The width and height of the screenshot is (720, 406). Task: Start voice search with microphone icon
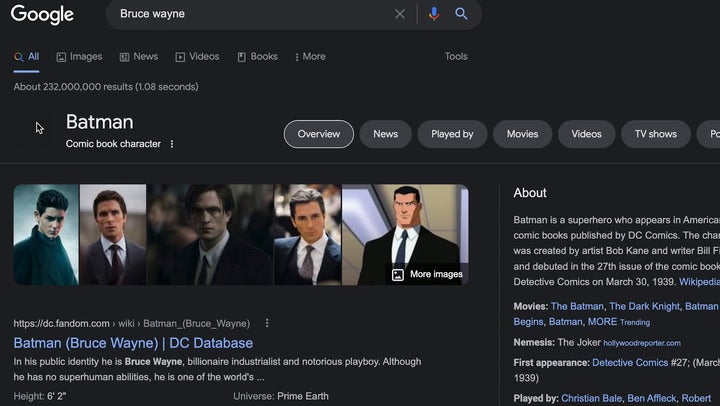point(433,14)
